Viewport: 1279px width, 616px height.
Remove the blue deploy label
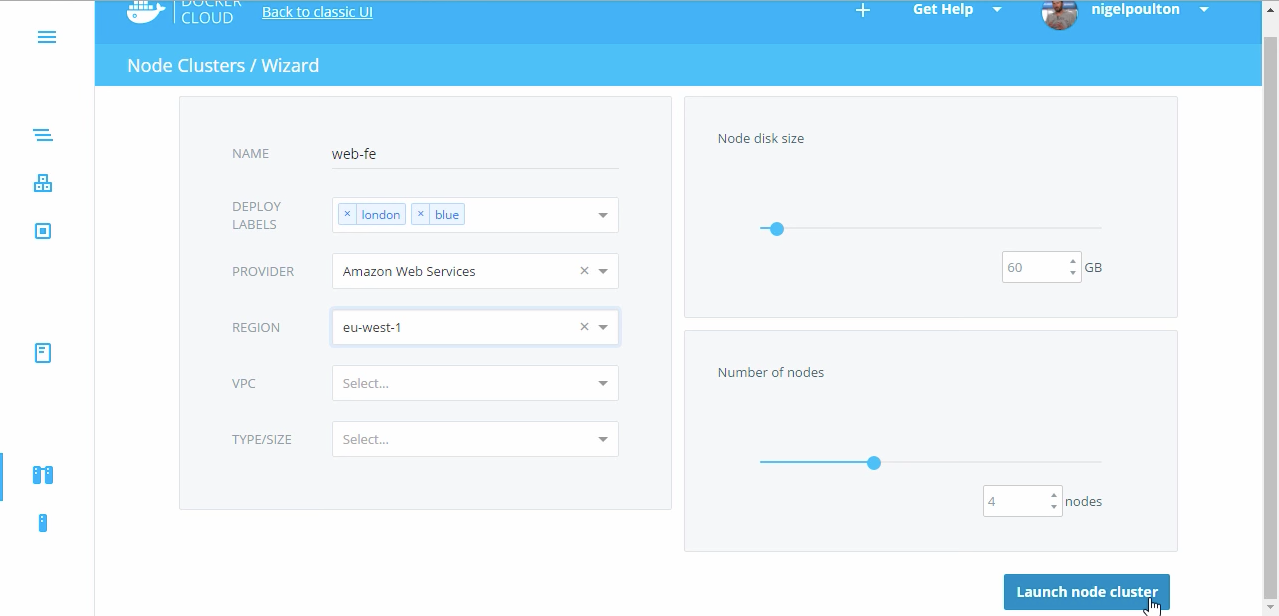[x=420, y=215]
